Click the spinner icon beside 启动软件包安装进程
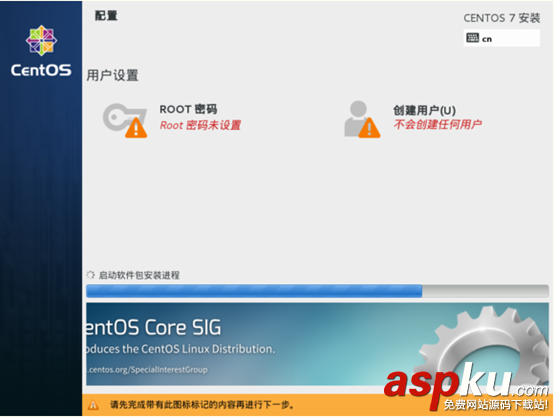The width and height of the screenshot is (554, 417). point(90,275)
